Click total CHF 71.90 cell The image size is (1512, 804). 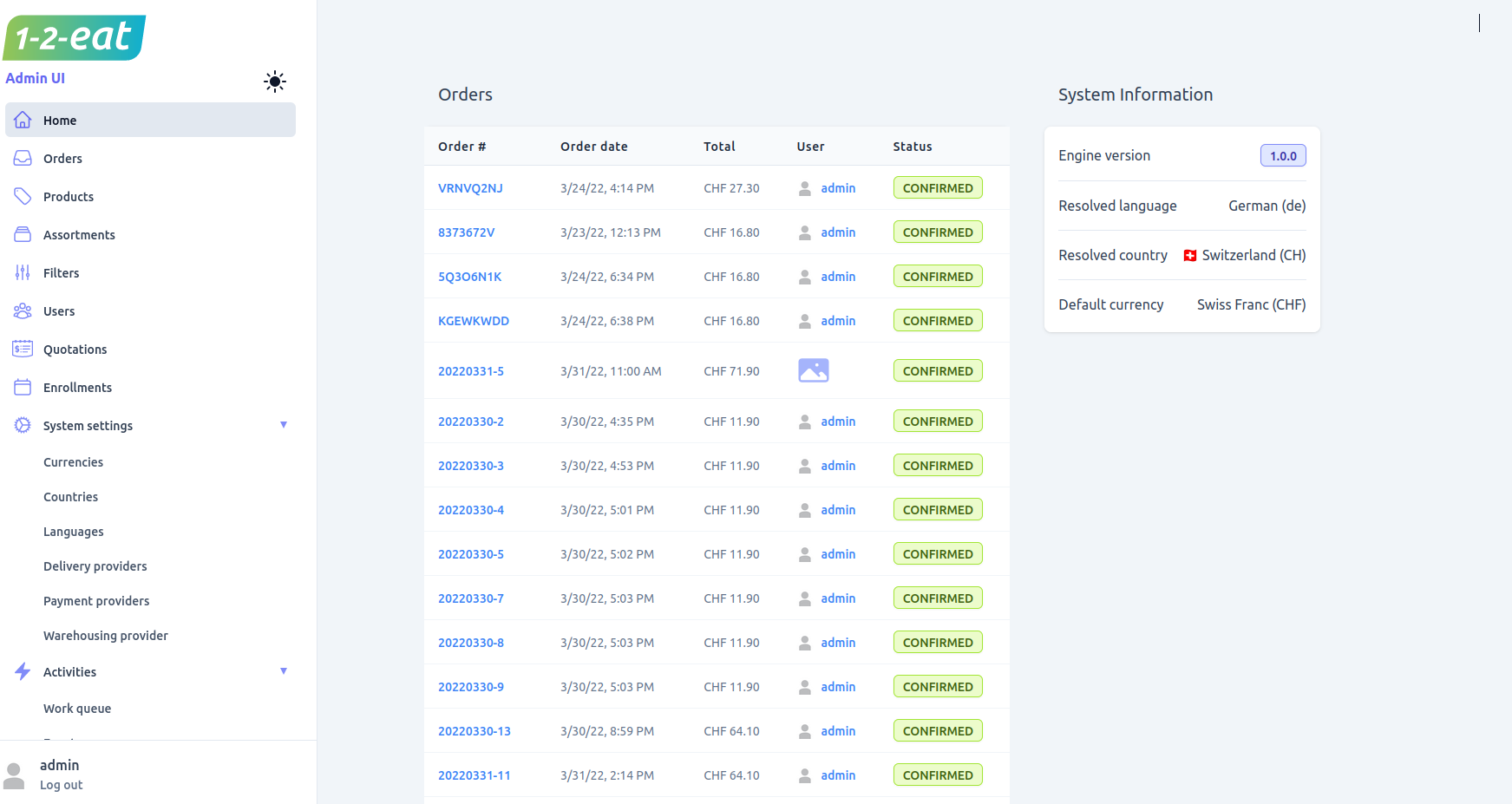tap(731, 371)
